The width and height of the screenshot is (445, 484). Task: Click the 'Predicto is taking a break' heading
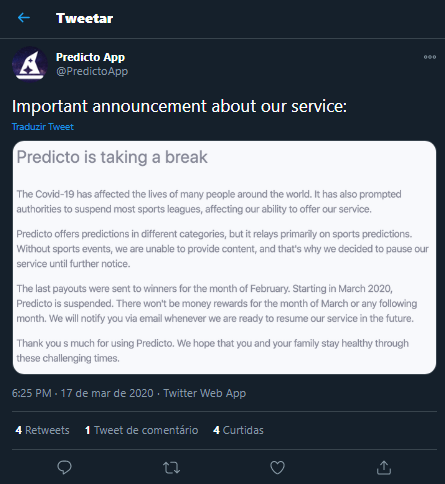point(112,157)
